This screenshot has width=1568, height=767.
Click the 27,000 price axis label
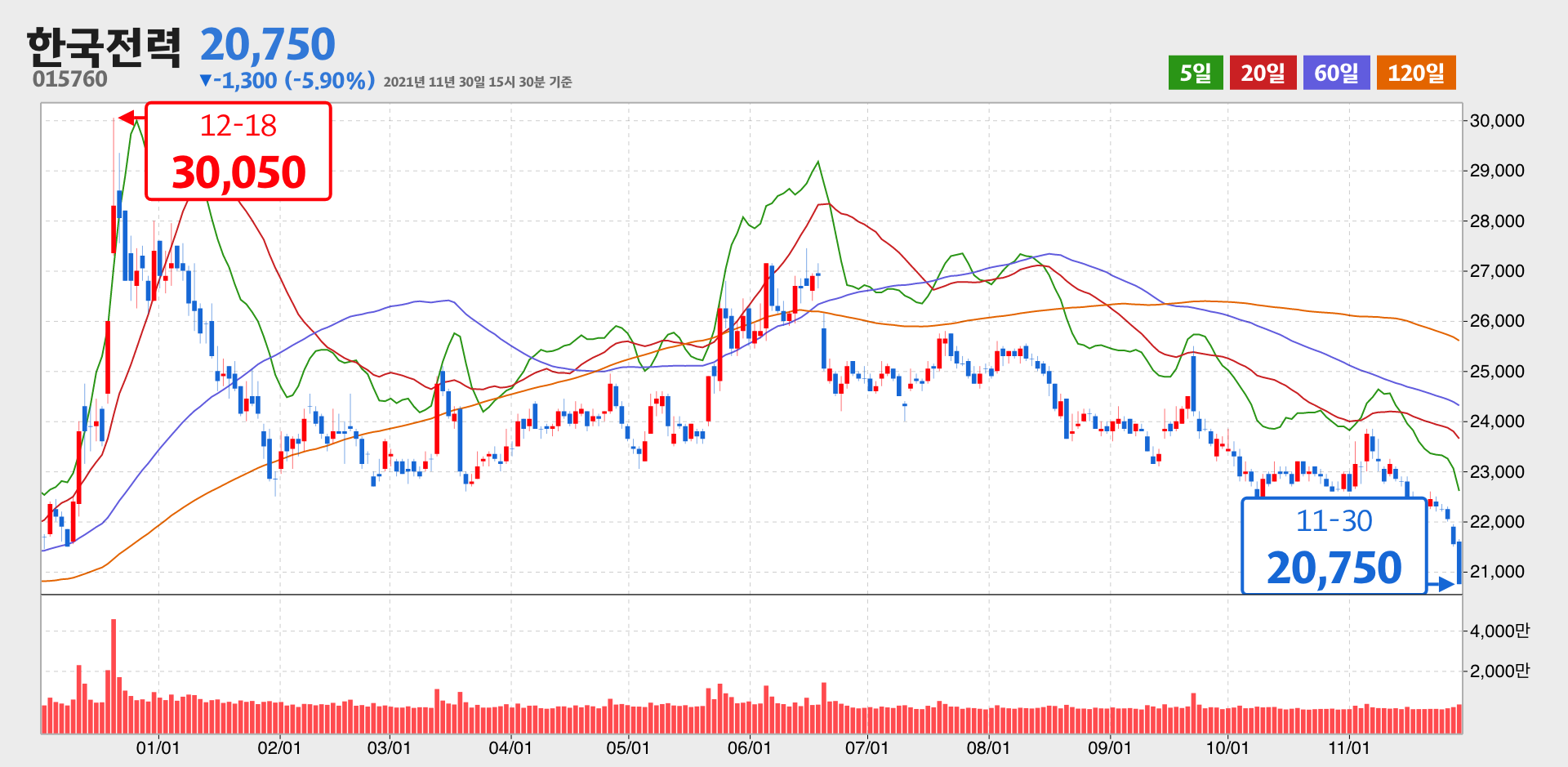[1497, 271]
